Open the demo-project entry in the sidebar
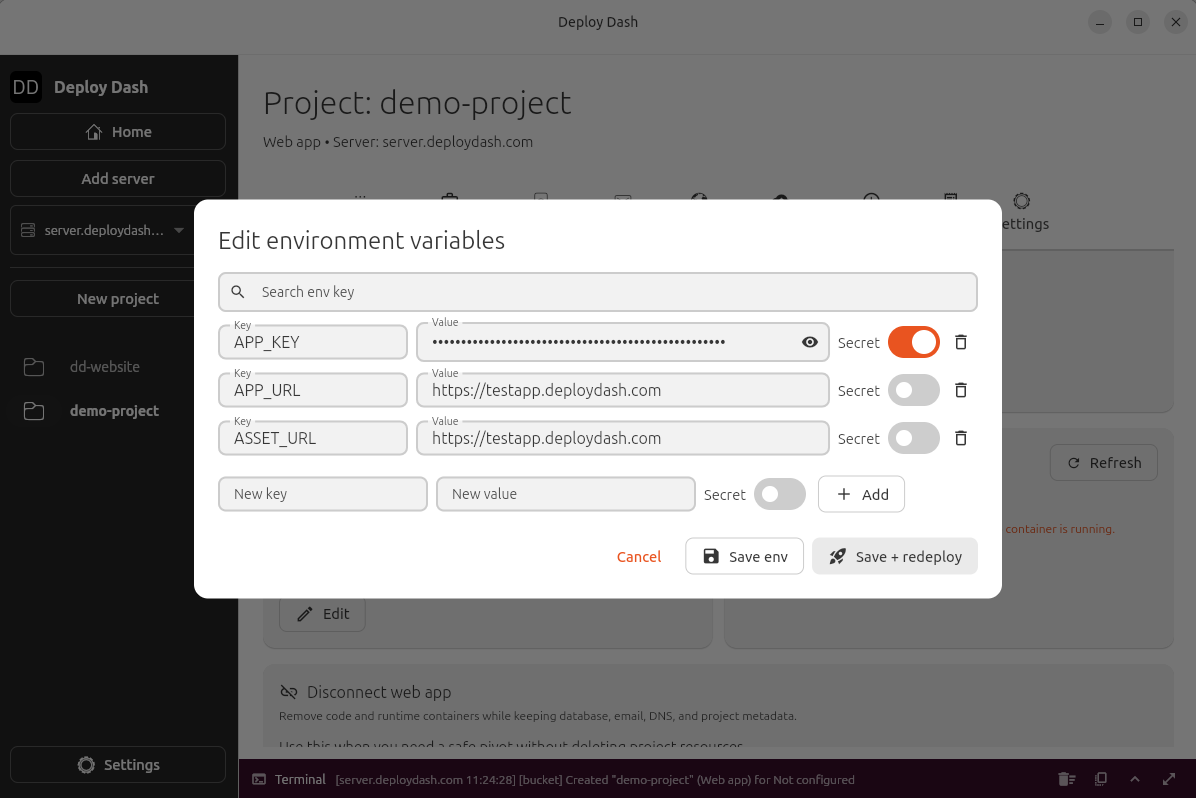Screen dimensions: 1196x798 coord(114,410)
